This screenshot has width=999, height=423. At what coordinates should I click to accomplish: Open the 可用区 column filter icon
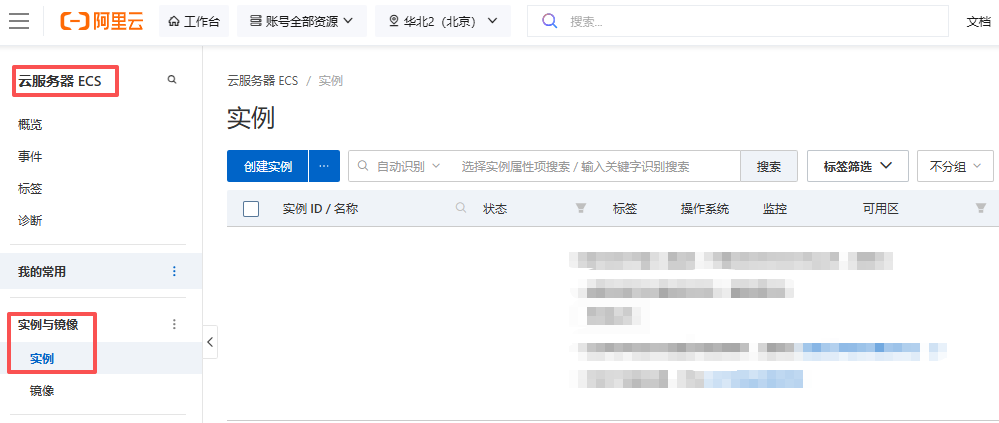[981, 208]
